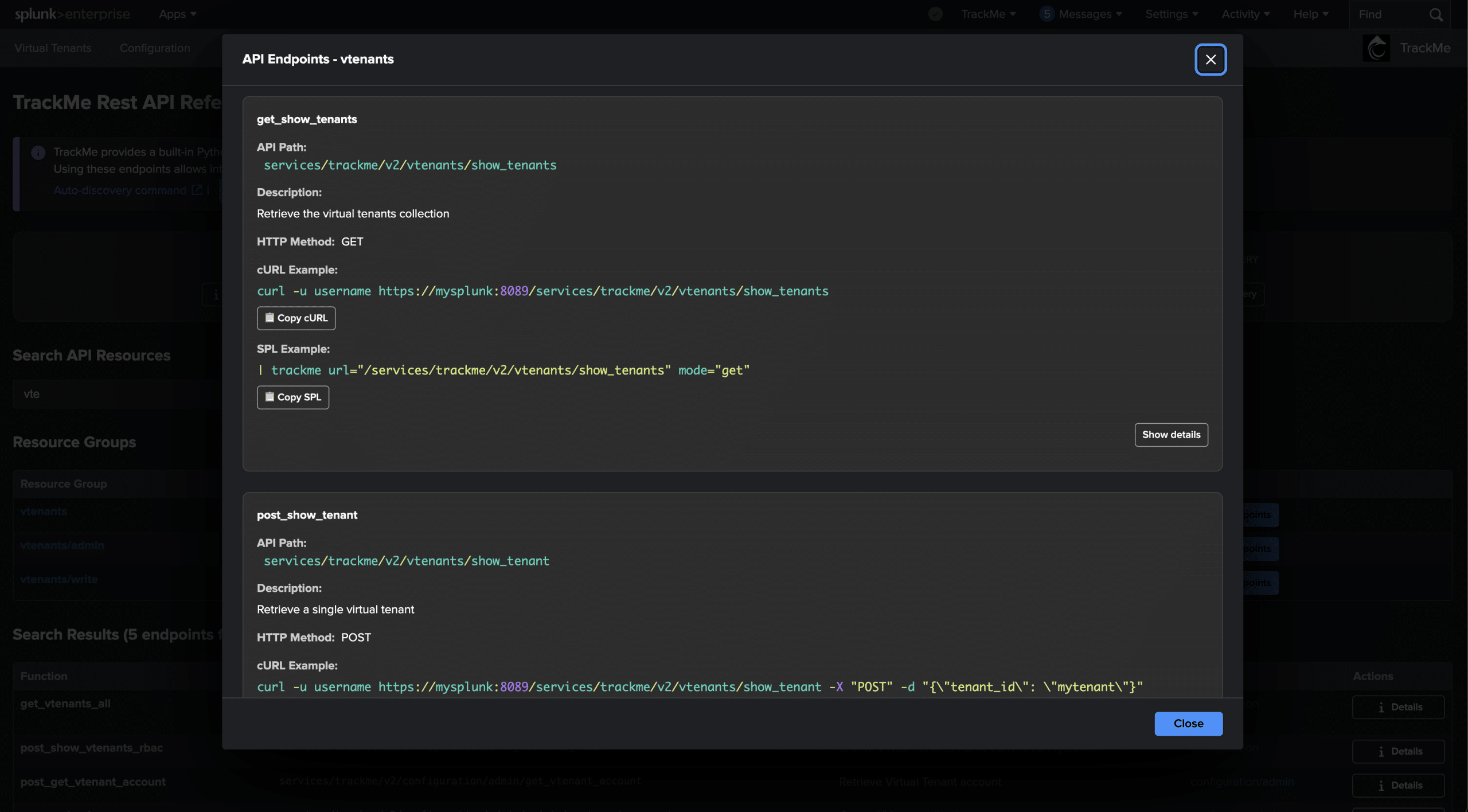Open the Activity menu
The width and height of the screenshot is (1468, 812).
1245,14
